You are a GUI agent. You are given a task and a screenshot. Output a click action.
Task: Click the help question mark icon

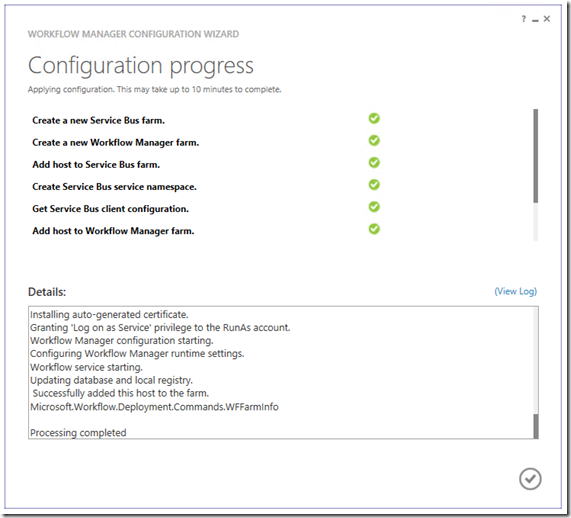524,19
